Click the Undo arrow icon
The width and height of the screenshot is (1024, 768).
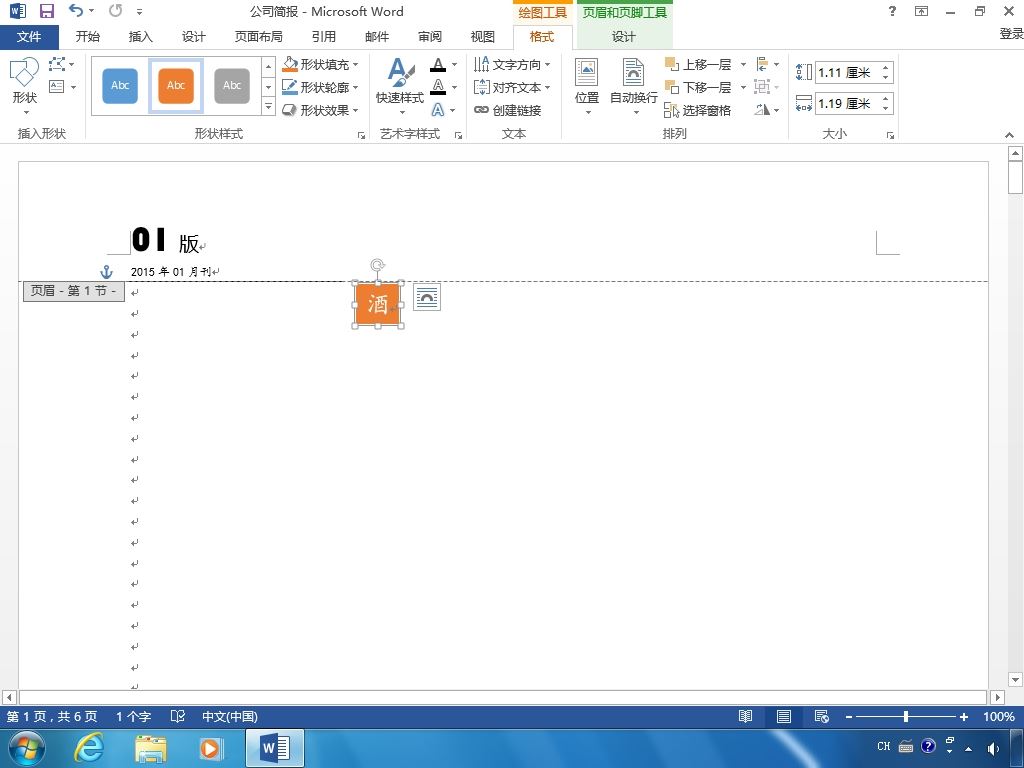(76, 10)
